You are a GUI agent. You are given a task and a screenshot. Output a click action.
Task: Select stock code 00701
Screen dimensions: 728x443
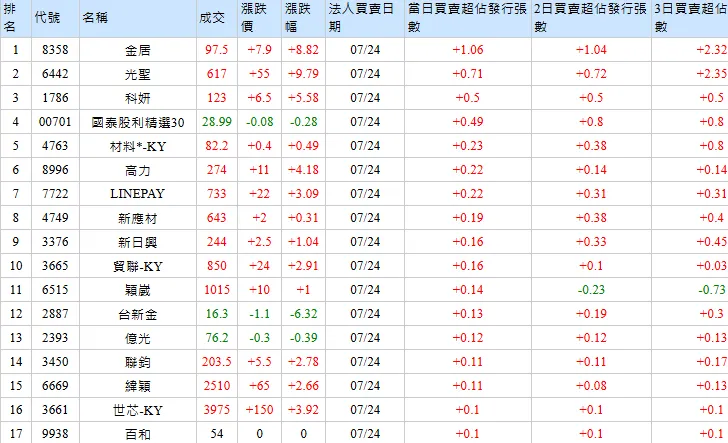55,122
